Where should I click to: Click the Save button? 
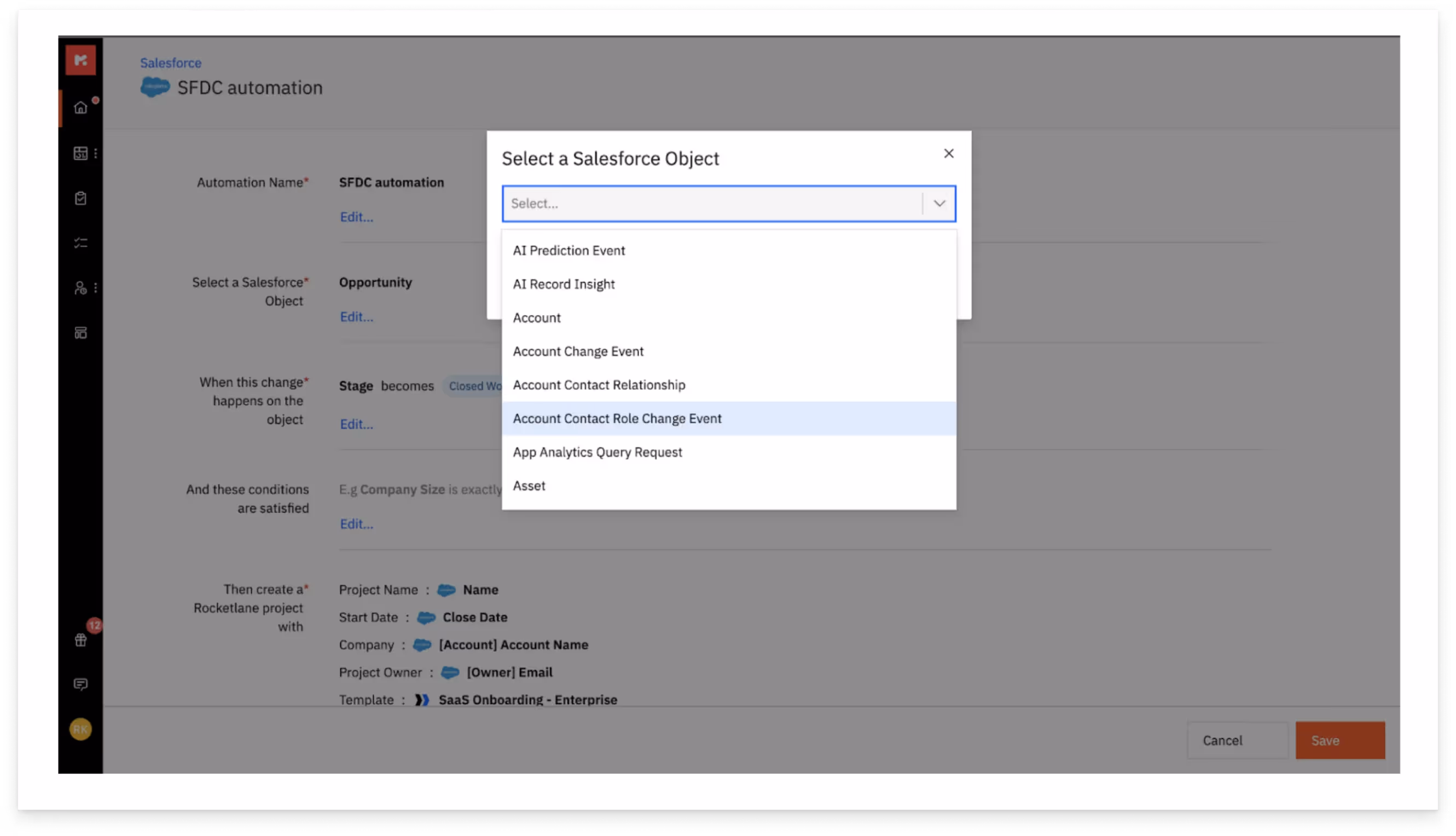click(1339, 741)
